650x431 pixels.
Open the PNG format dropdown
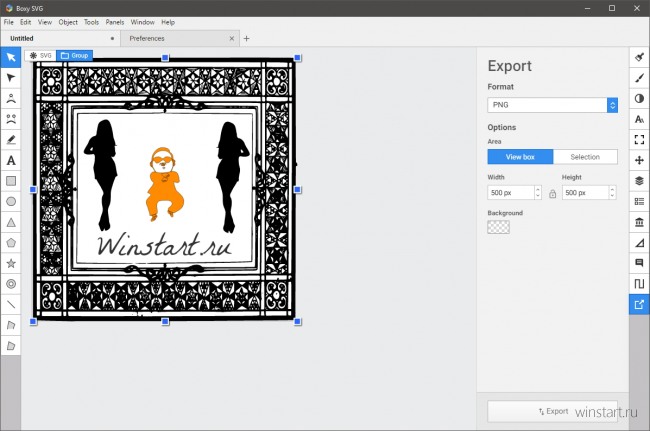pyautogui.click(x=553, y=105)
